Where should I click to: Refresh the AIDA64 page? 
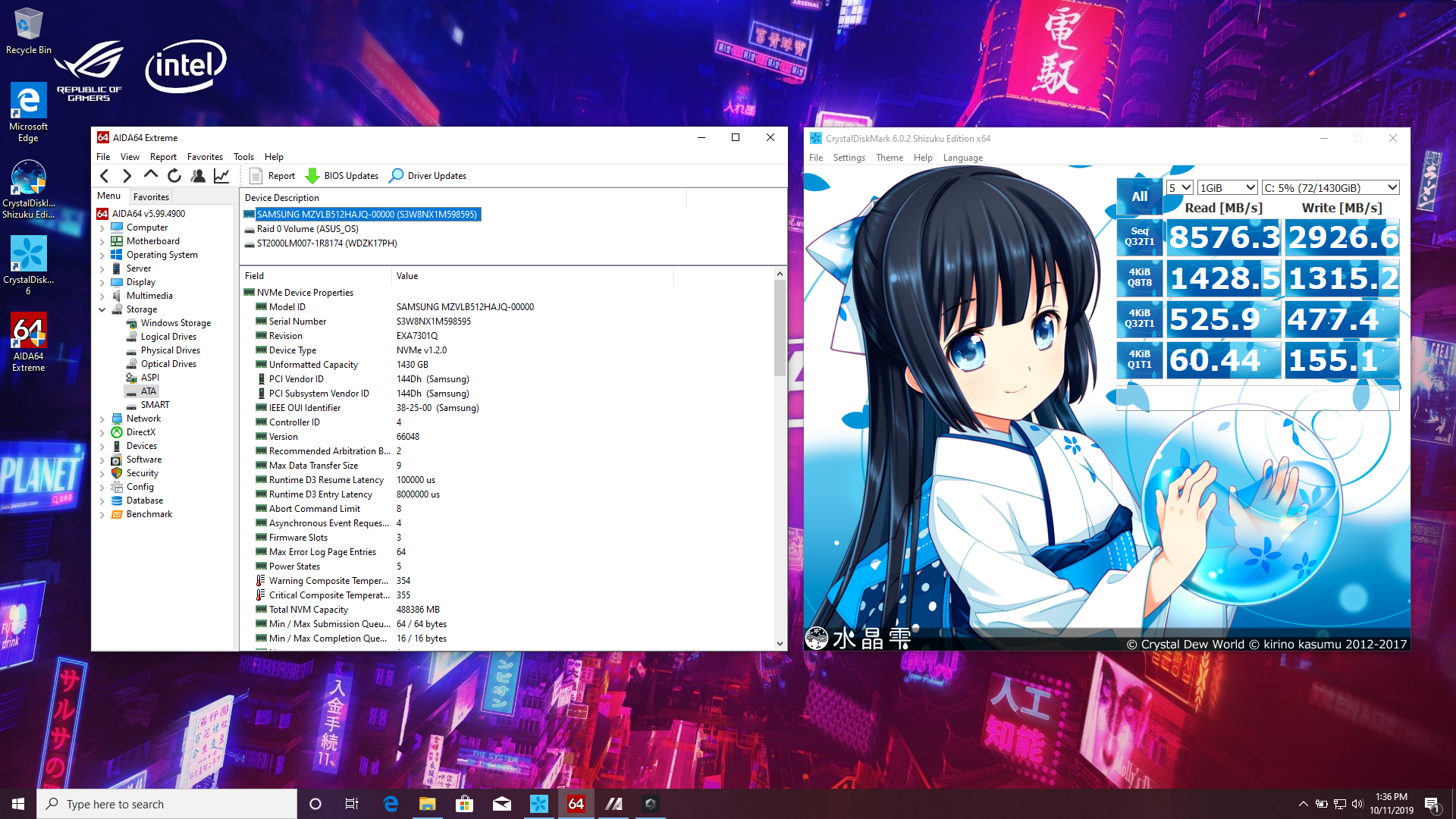pos(174,176)
